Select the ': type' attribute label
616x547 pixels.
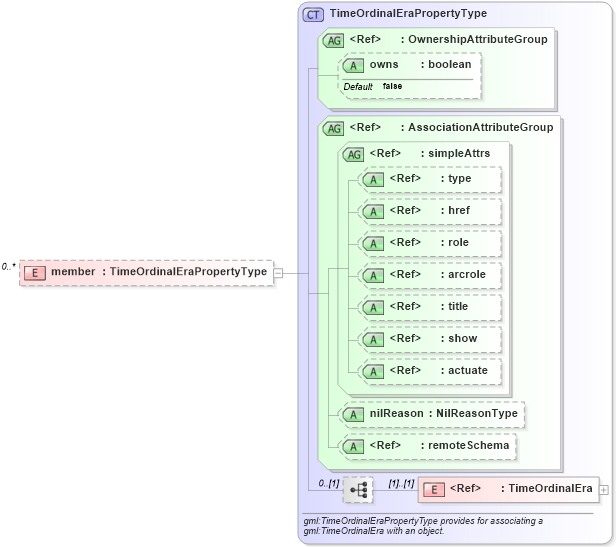click(456, 178)
